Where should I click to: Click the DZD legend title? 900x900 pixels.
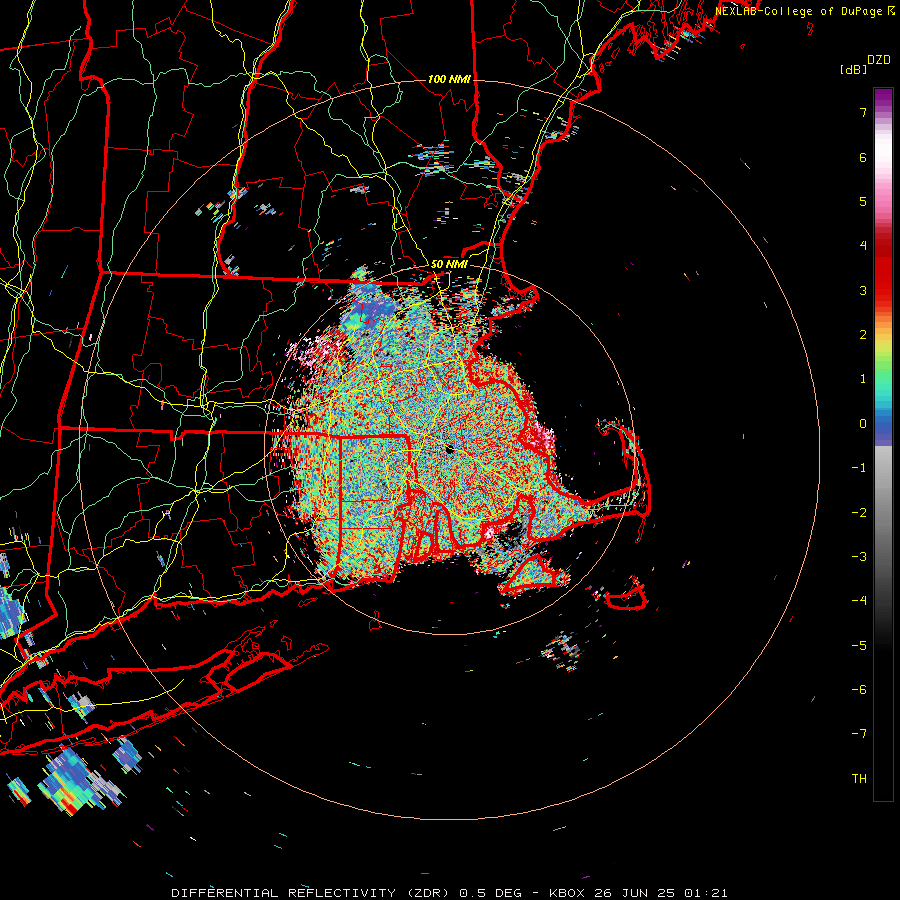click(879, 60)
